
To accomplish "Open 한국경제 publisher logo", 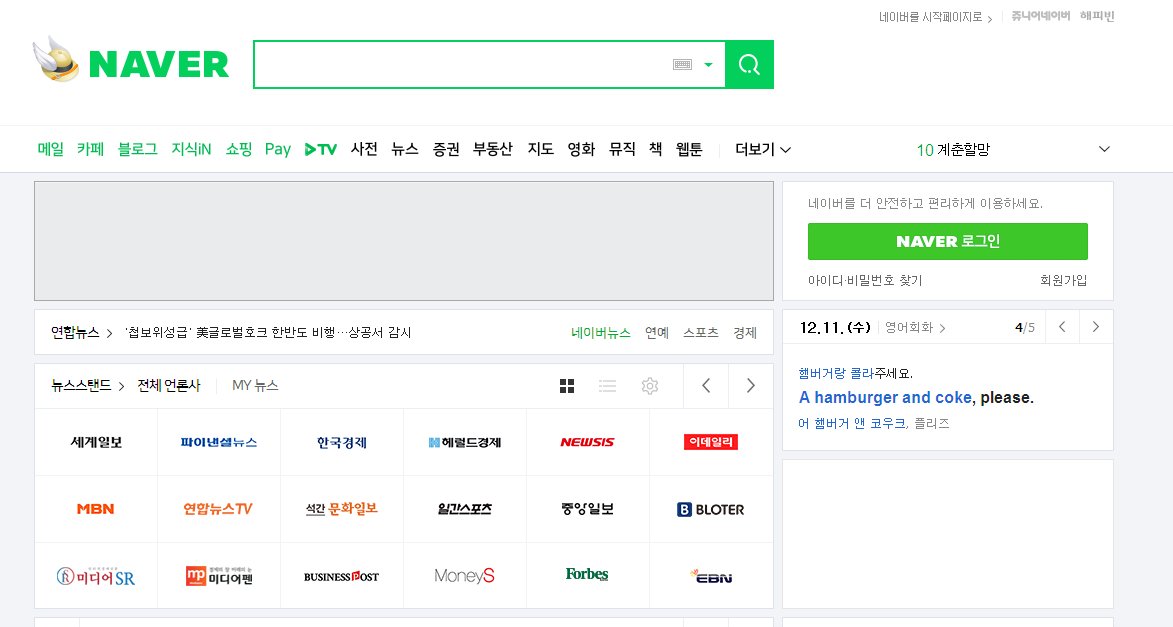I will (x=342, y=442).
